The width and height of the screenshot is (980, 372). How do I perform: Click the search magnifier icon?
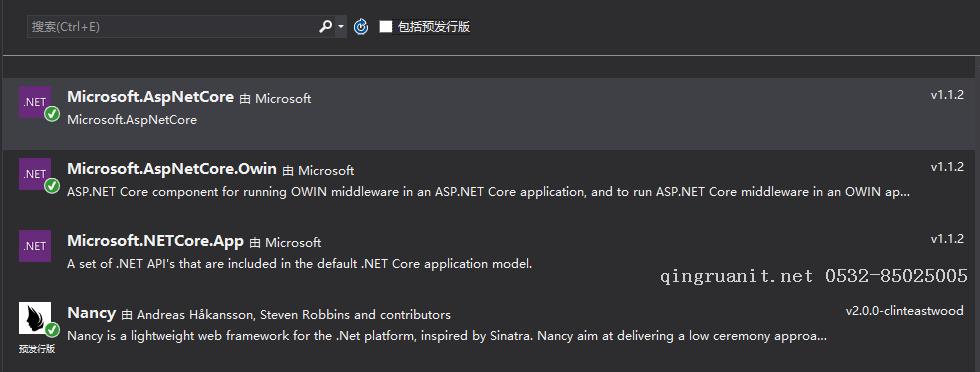pyautogui.click(x=325, y=27)
